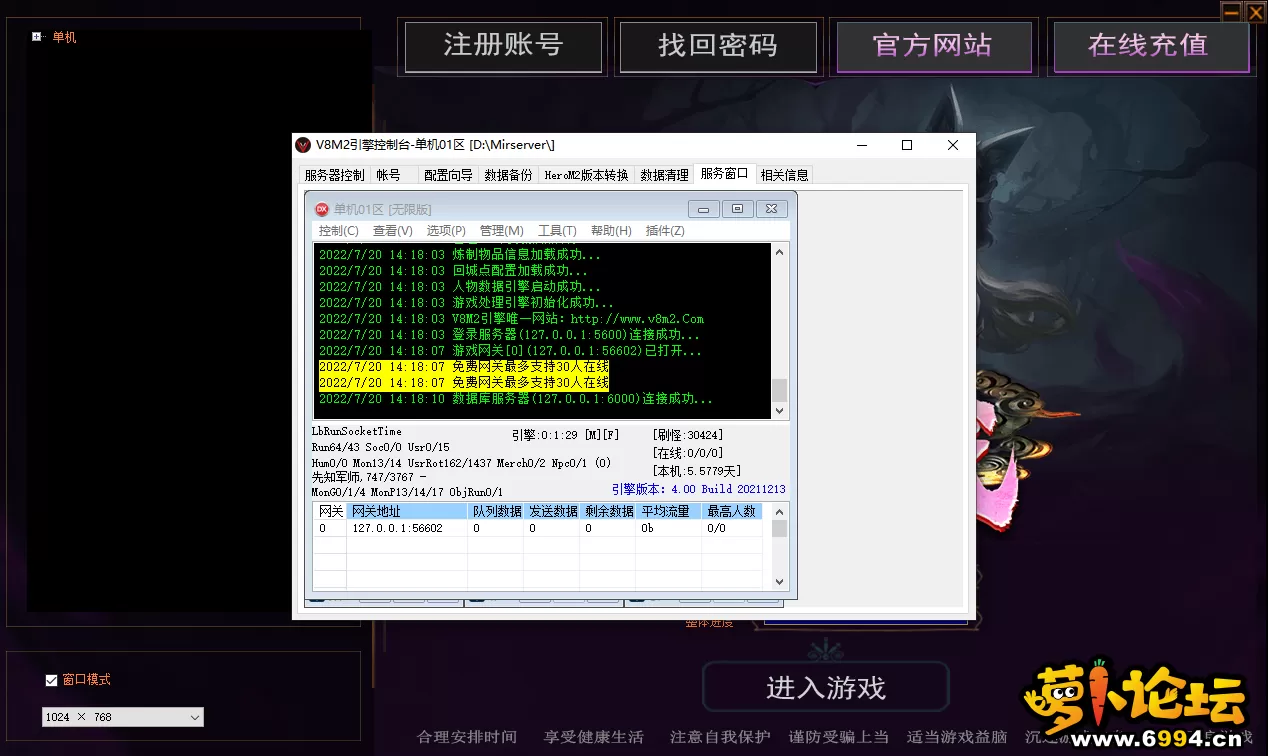Click the first highlighted 免费网关最多支持30人在线 line
Viewport: 1268px width, 756px height.
(x=464, y=367)
